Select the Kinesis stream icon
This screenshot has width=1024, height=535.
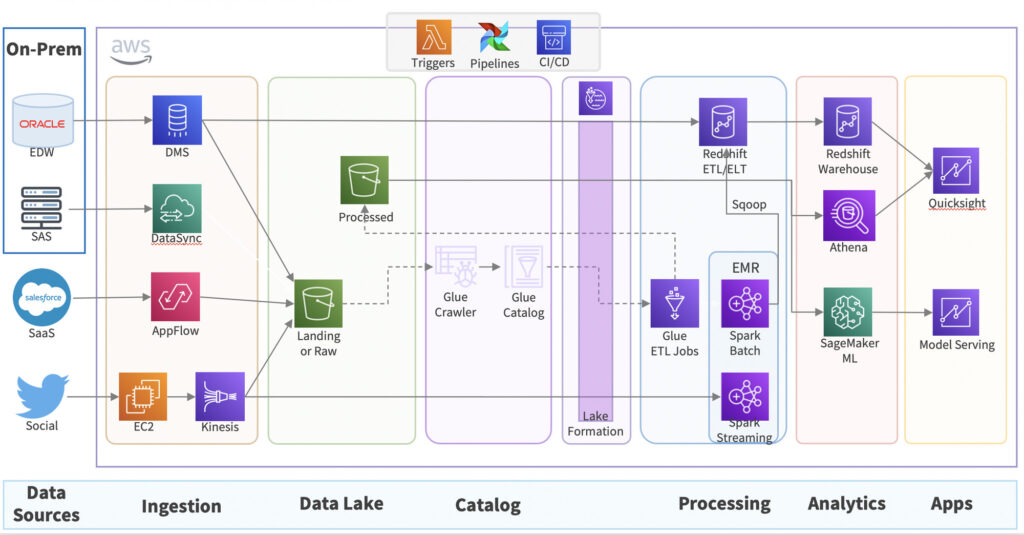click(x=220, y=397)
